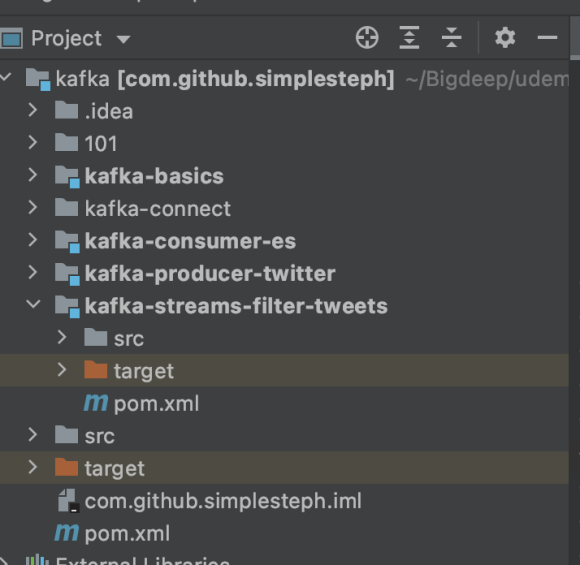Select nested pom.xml file name
This screenshot has height=565, width=580.
pos(156,404)
